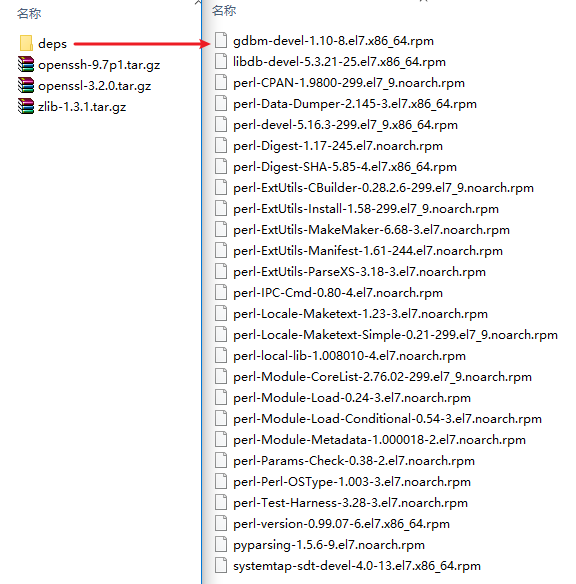Click the perl-ExtUtils-Install rpm file icon
Screen dimensions: 576x584
pyautogui.click(x=221, y=208)
